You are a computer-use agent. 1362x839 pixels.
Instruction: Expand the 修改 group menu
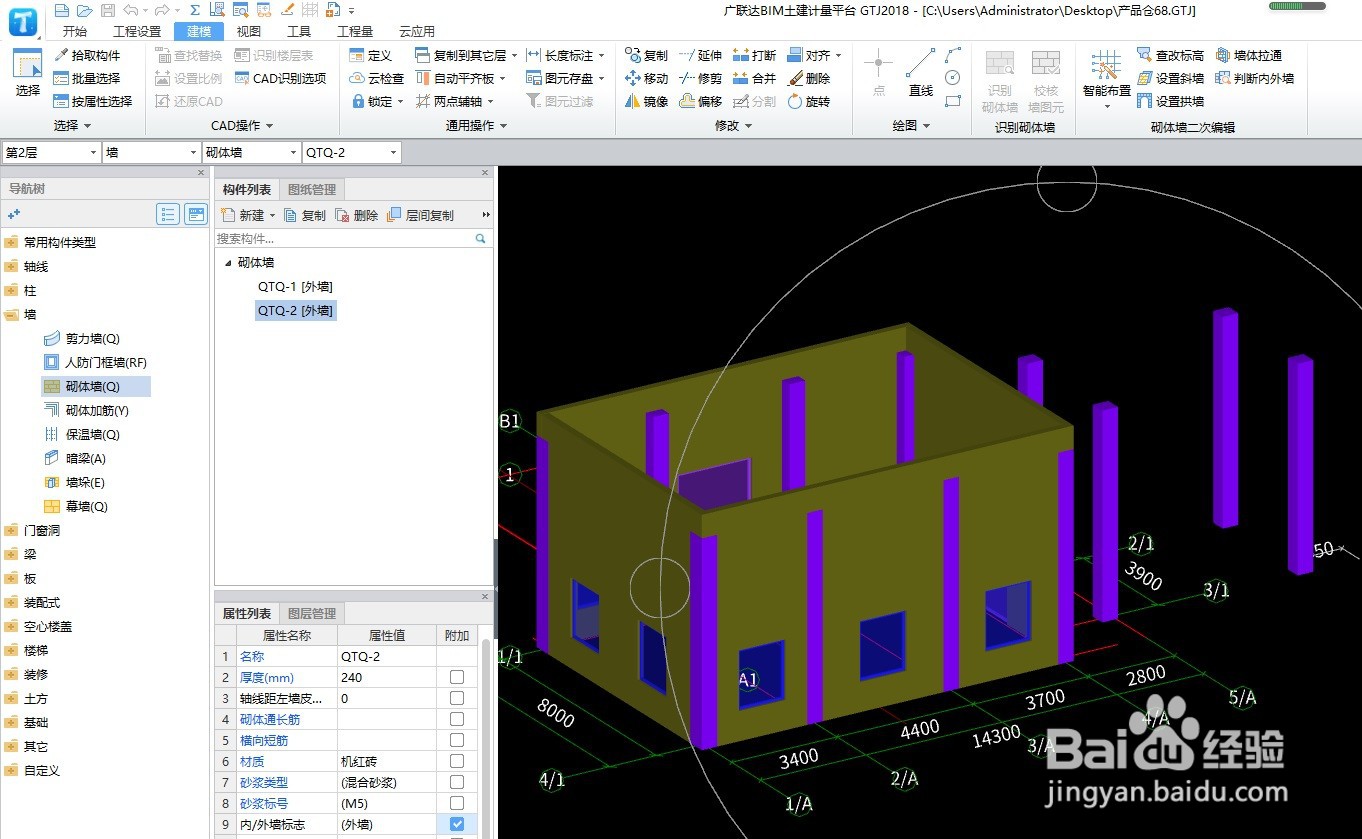733,125
